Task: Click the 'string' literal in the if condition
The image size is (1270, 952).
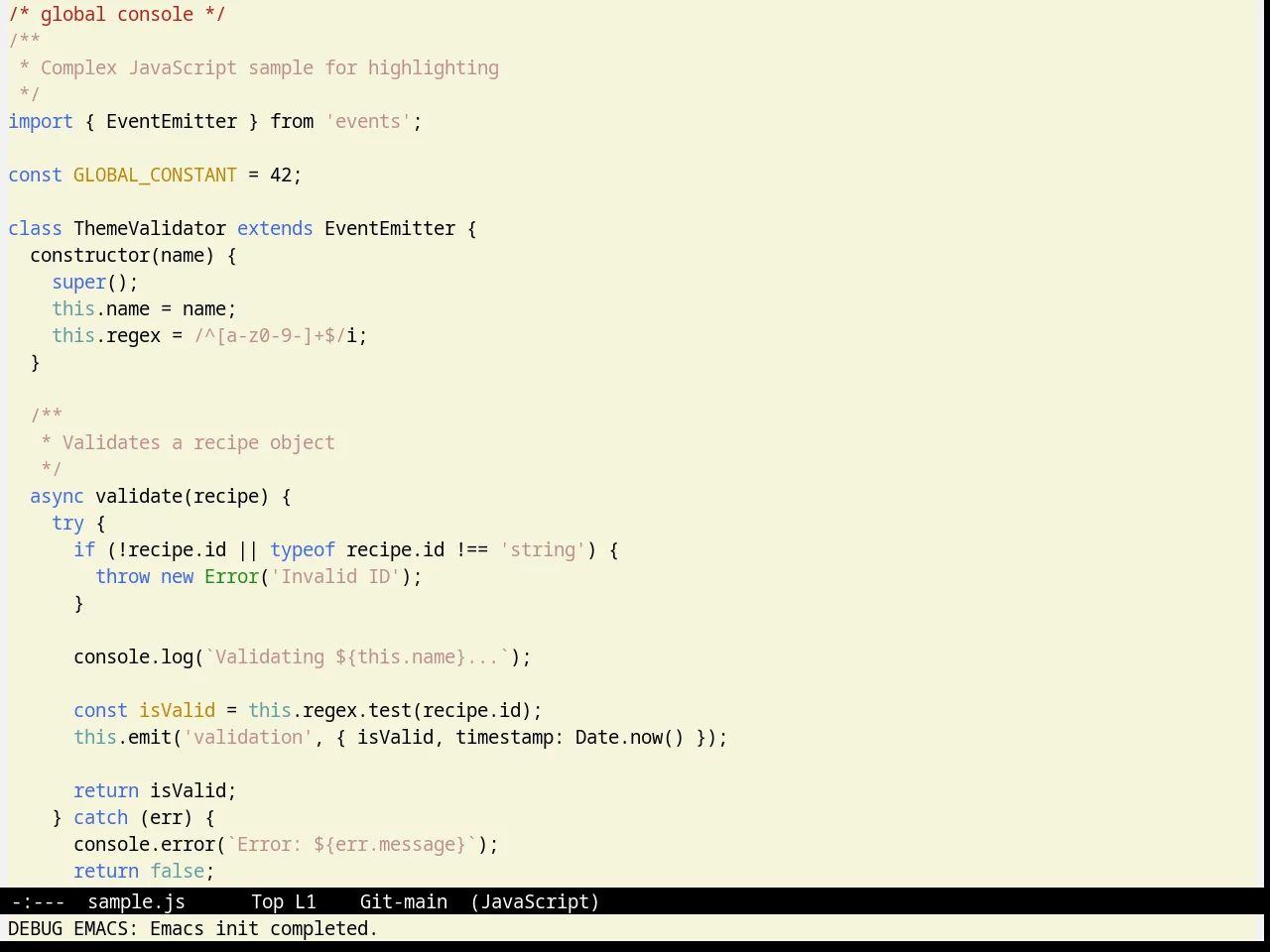Action: [543, 549]
